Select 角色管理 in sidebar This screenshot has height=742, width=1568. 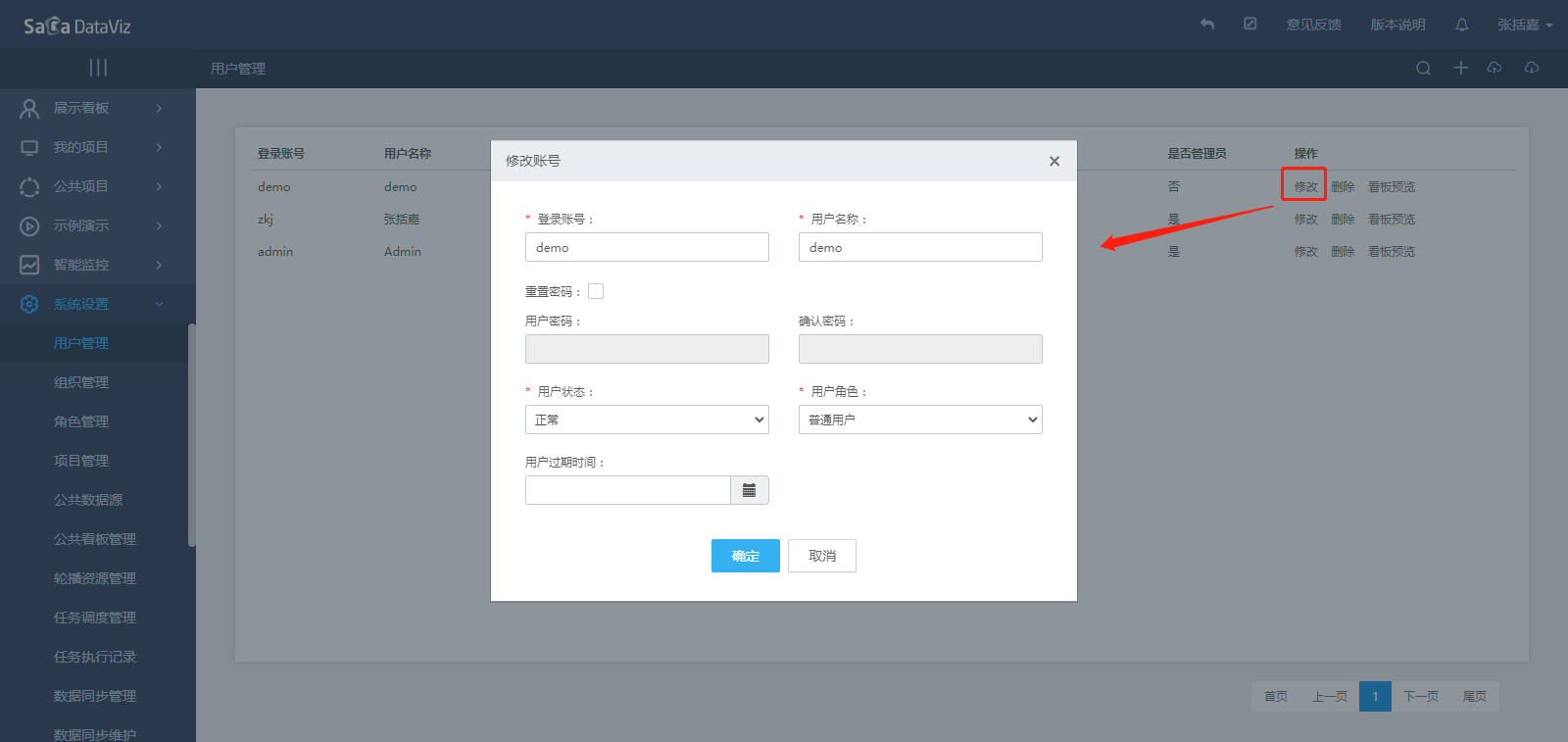coord(81,421)
